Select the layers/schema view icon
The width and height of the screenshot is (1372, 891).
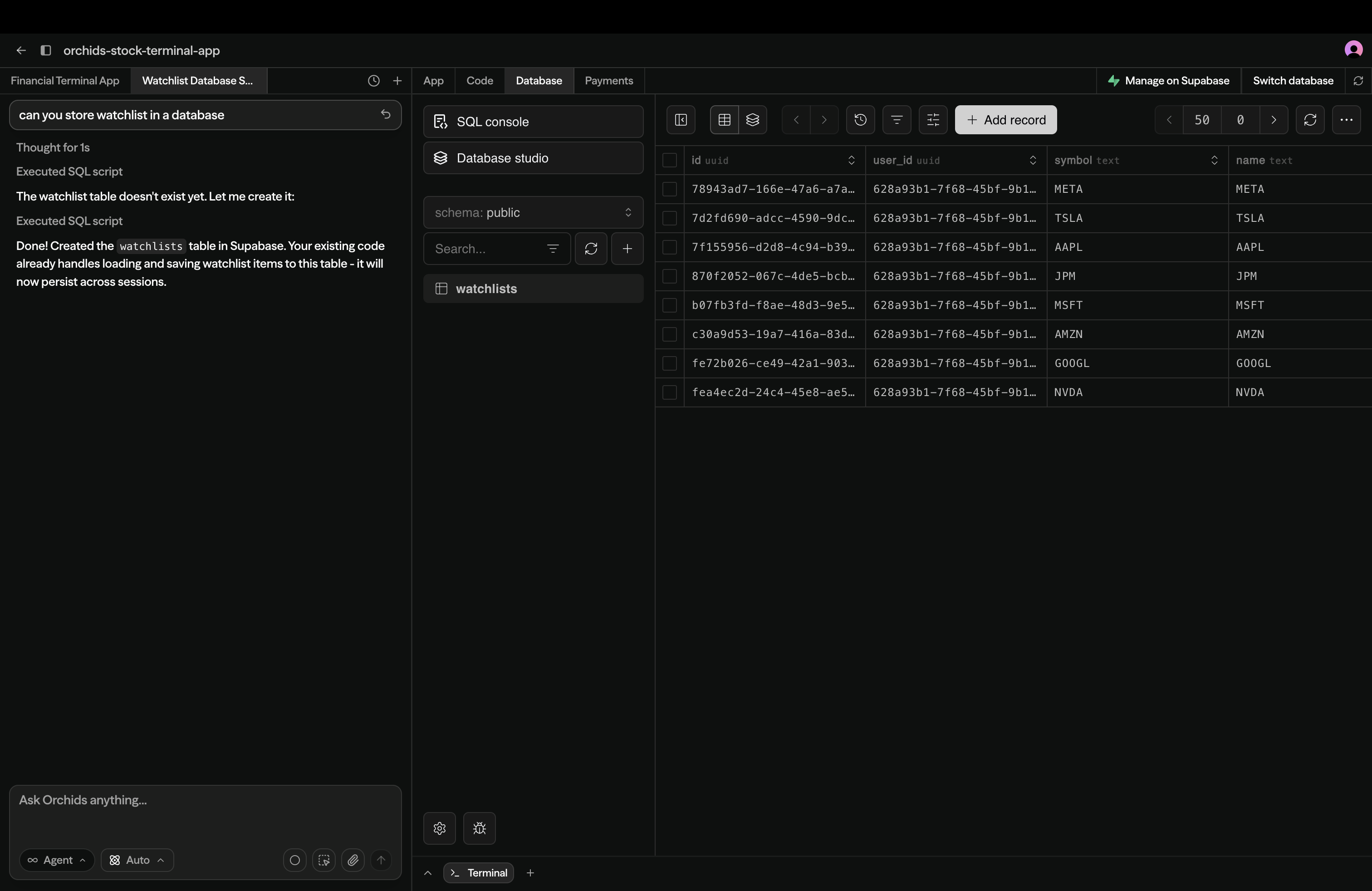click(x=752, y=120)
